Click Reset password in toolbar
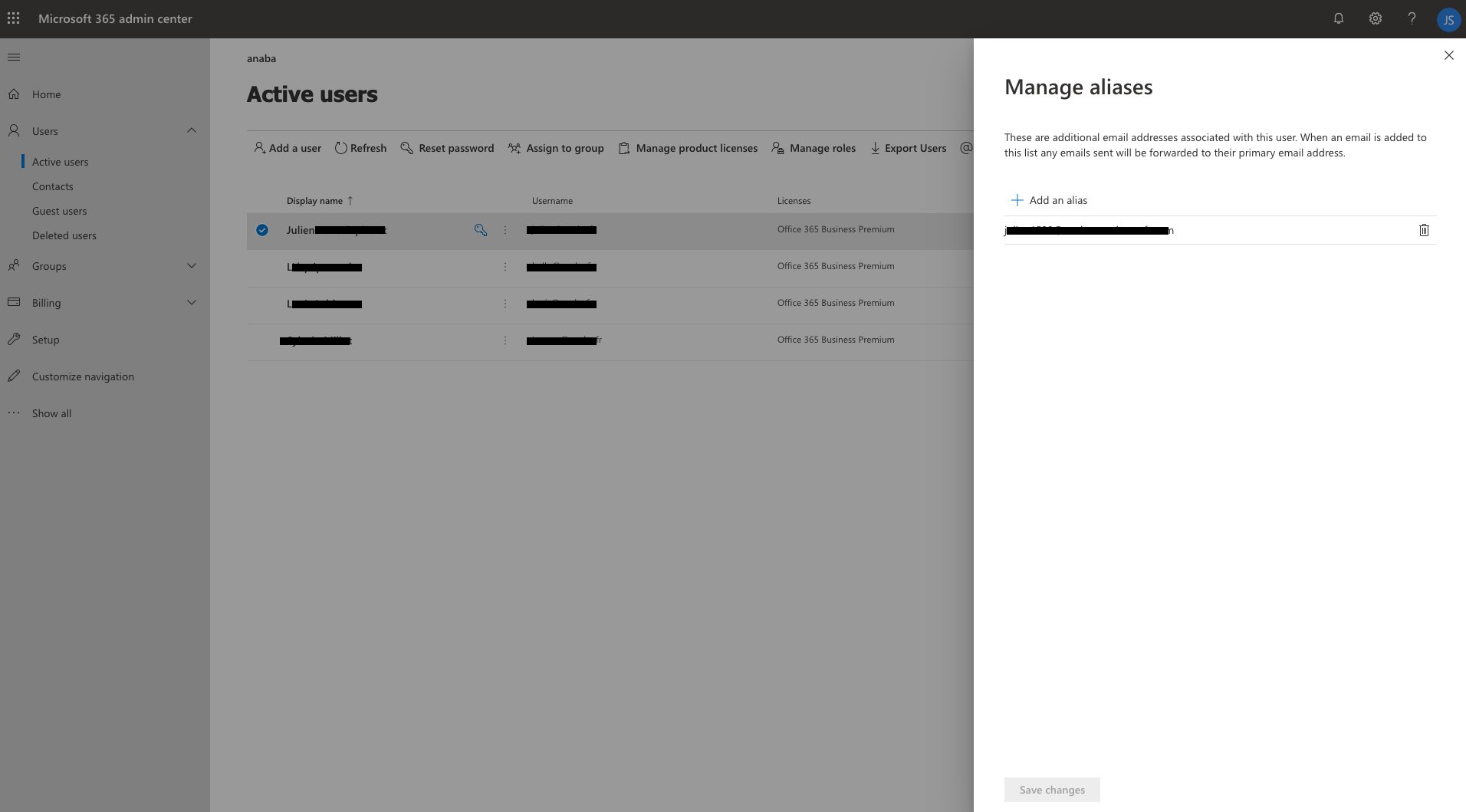The width and height of the screenshot is (1466, 812). tap(447, 148)
